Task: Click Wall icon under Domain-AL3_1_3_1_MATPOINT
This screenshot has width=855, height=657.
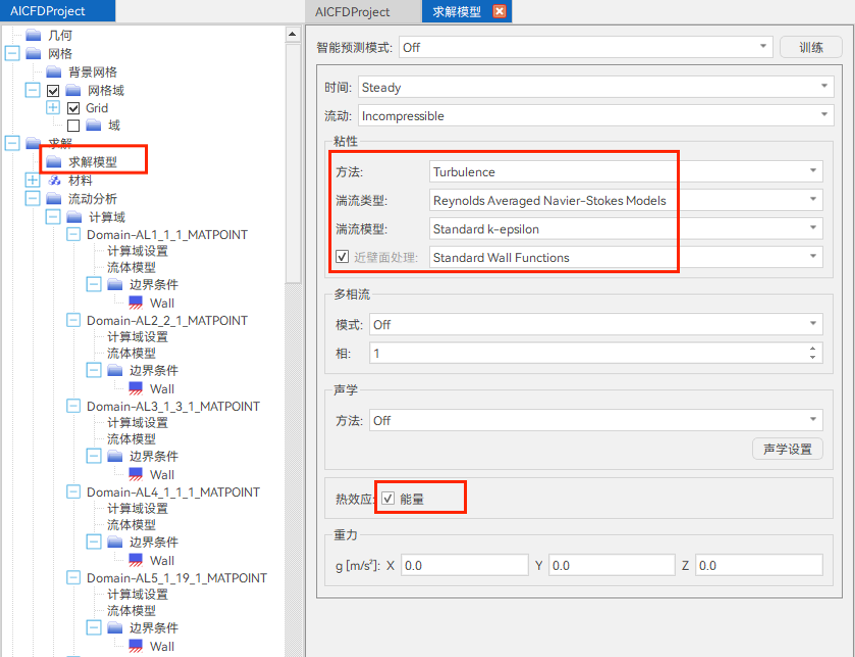Action: (135, 474)
